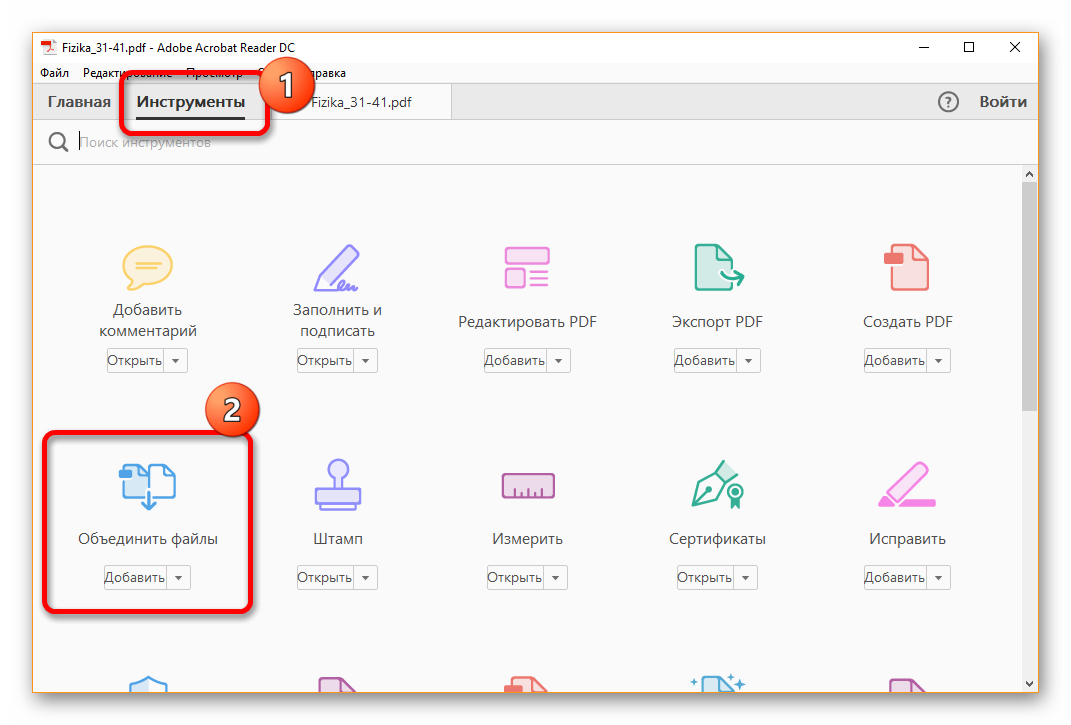The image size is (1071, 725).
Task: Select the Измерить ruler icon
Action: [528, 486]
